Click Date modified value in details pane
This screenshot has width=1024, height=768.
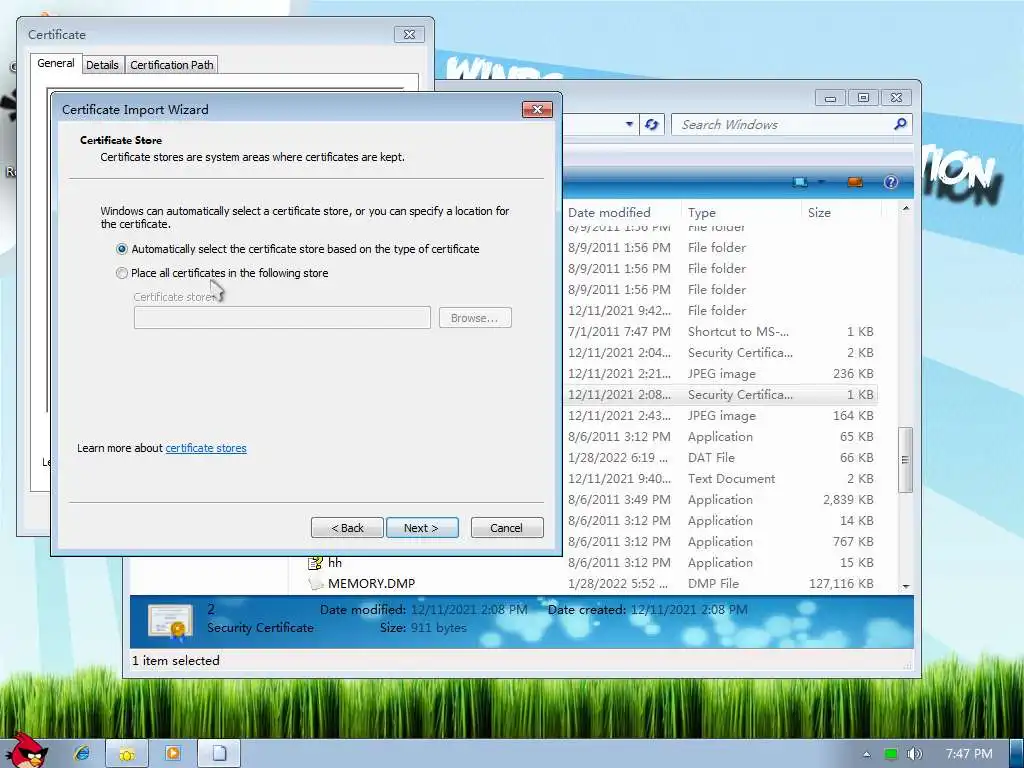click(469, 610)
